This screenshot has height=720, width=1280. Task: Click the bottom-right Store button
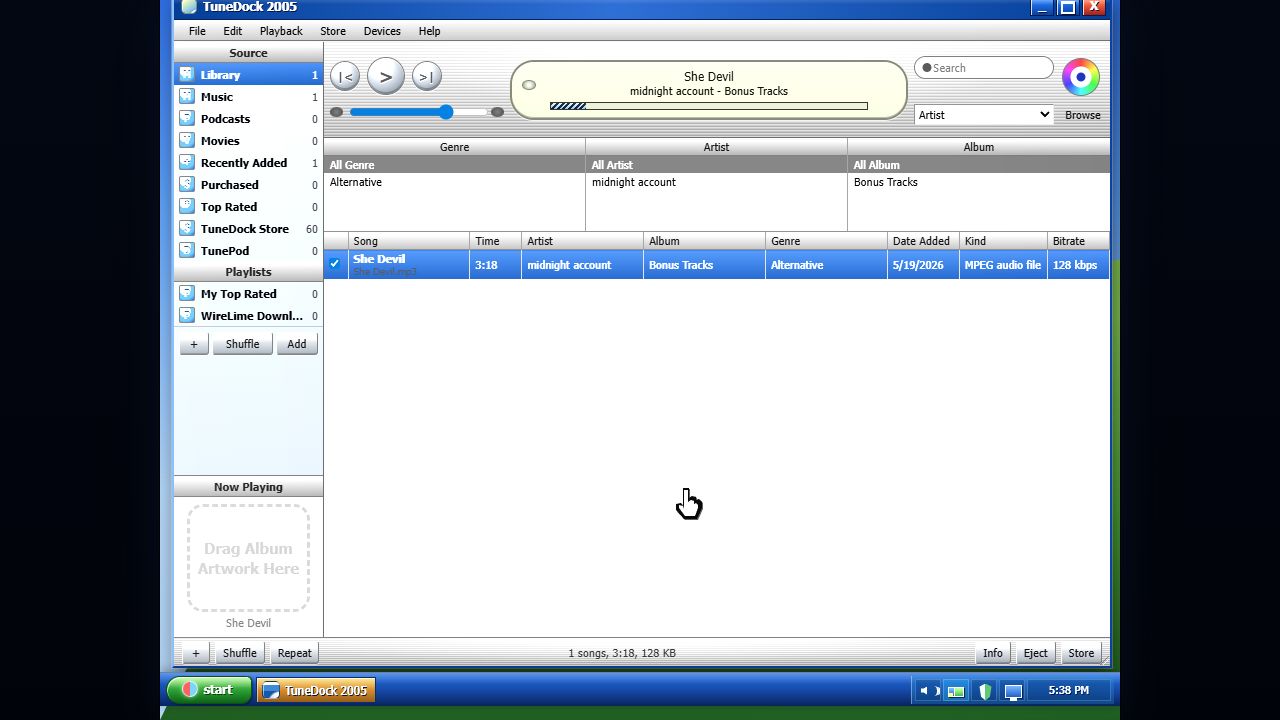1081,653
